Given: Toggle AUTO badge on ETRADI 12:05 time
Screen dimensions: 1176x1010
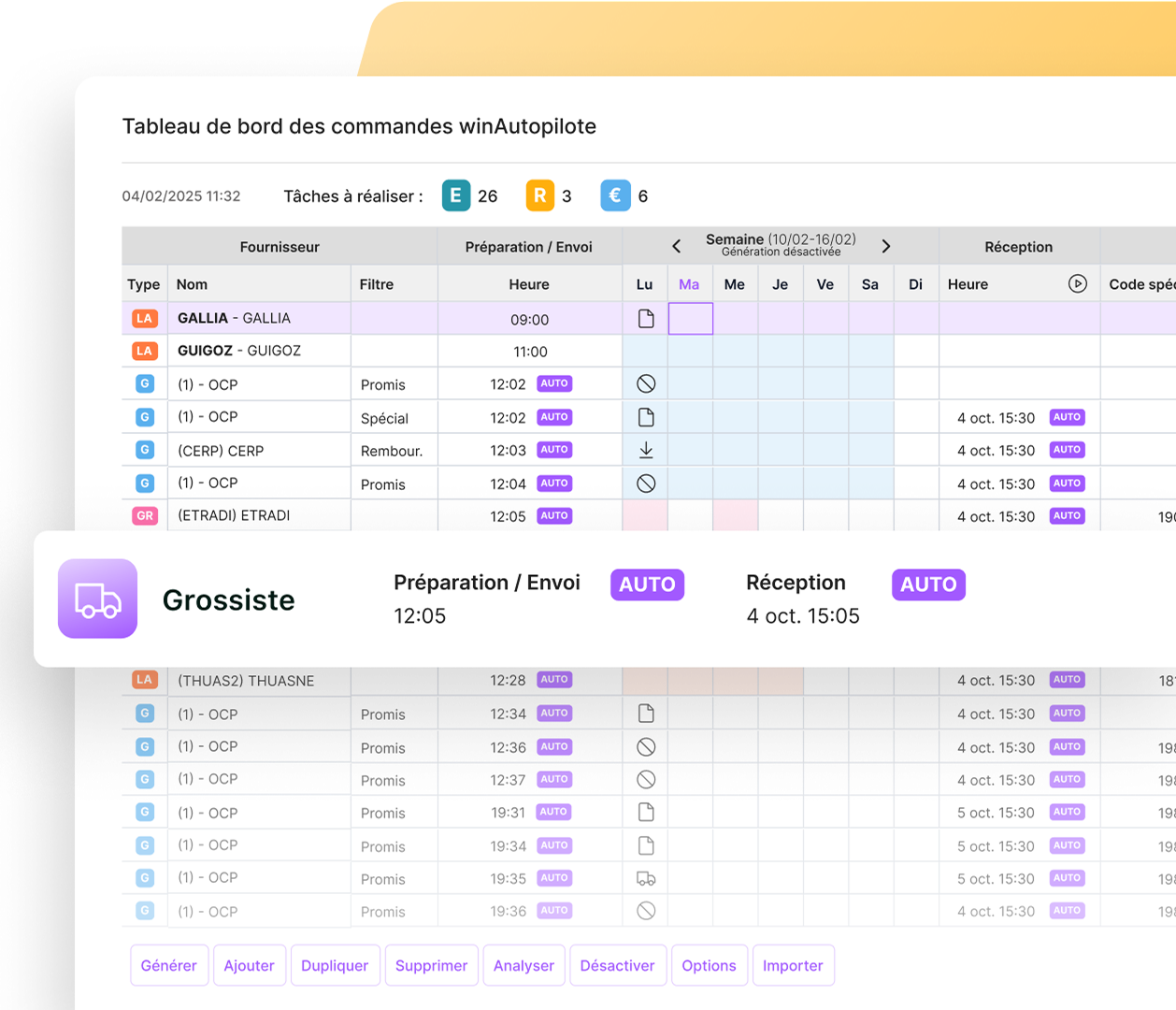Looking at the screenshot, I should pyautogui.click(x=554, y=516).
